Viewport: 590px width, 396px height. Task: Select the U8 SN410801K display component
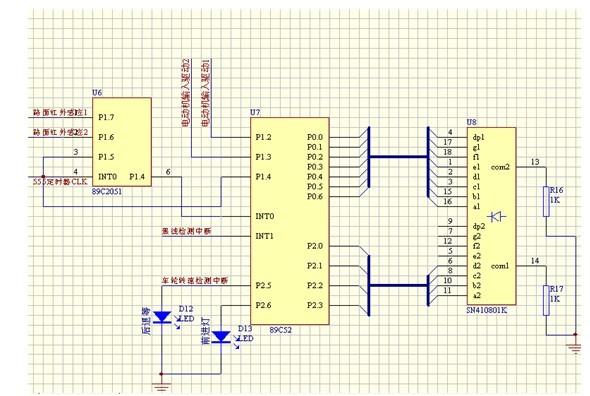491,216
